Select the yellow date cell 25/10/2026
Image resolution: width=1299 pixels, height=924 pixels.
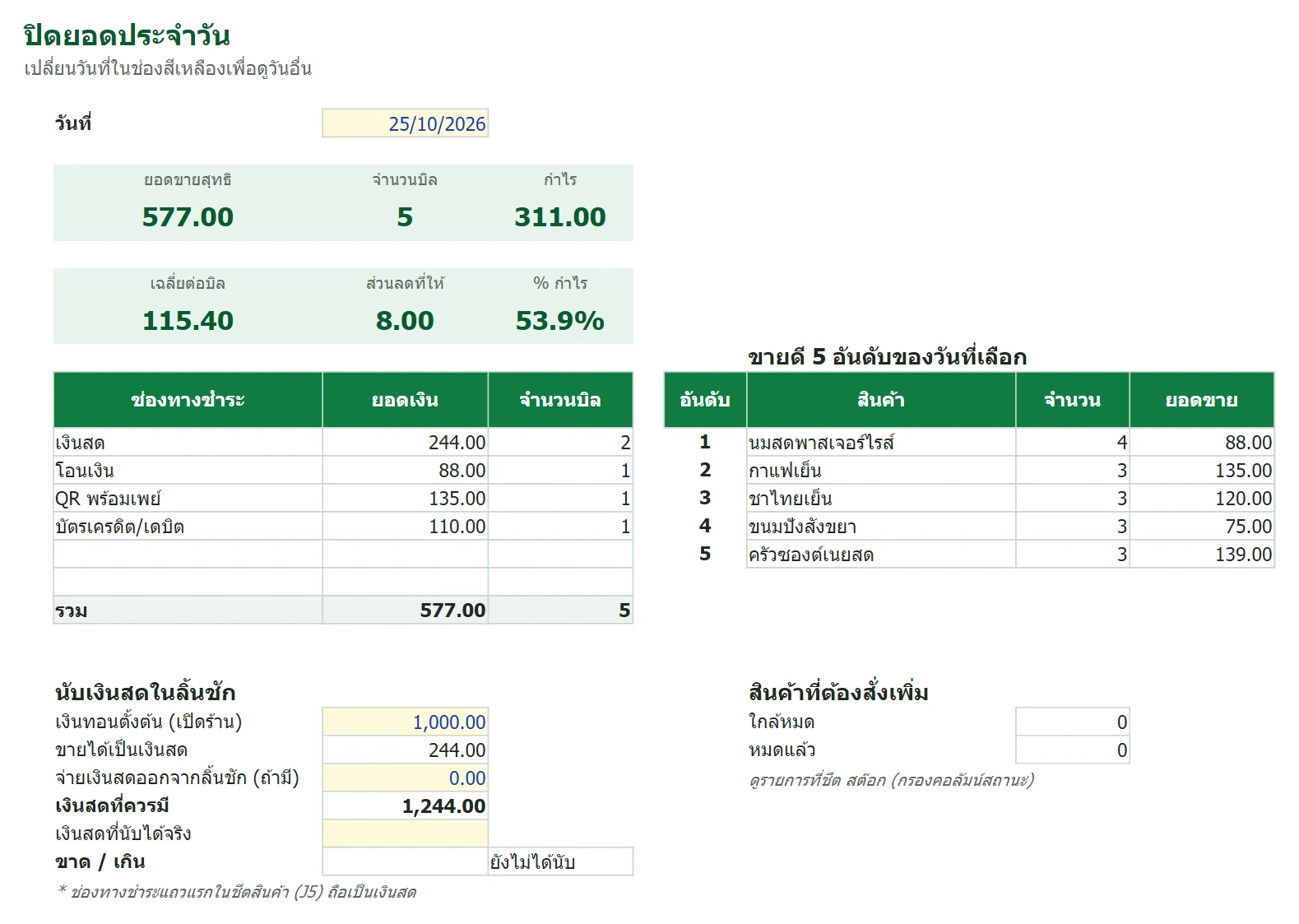tap(405, 123)
